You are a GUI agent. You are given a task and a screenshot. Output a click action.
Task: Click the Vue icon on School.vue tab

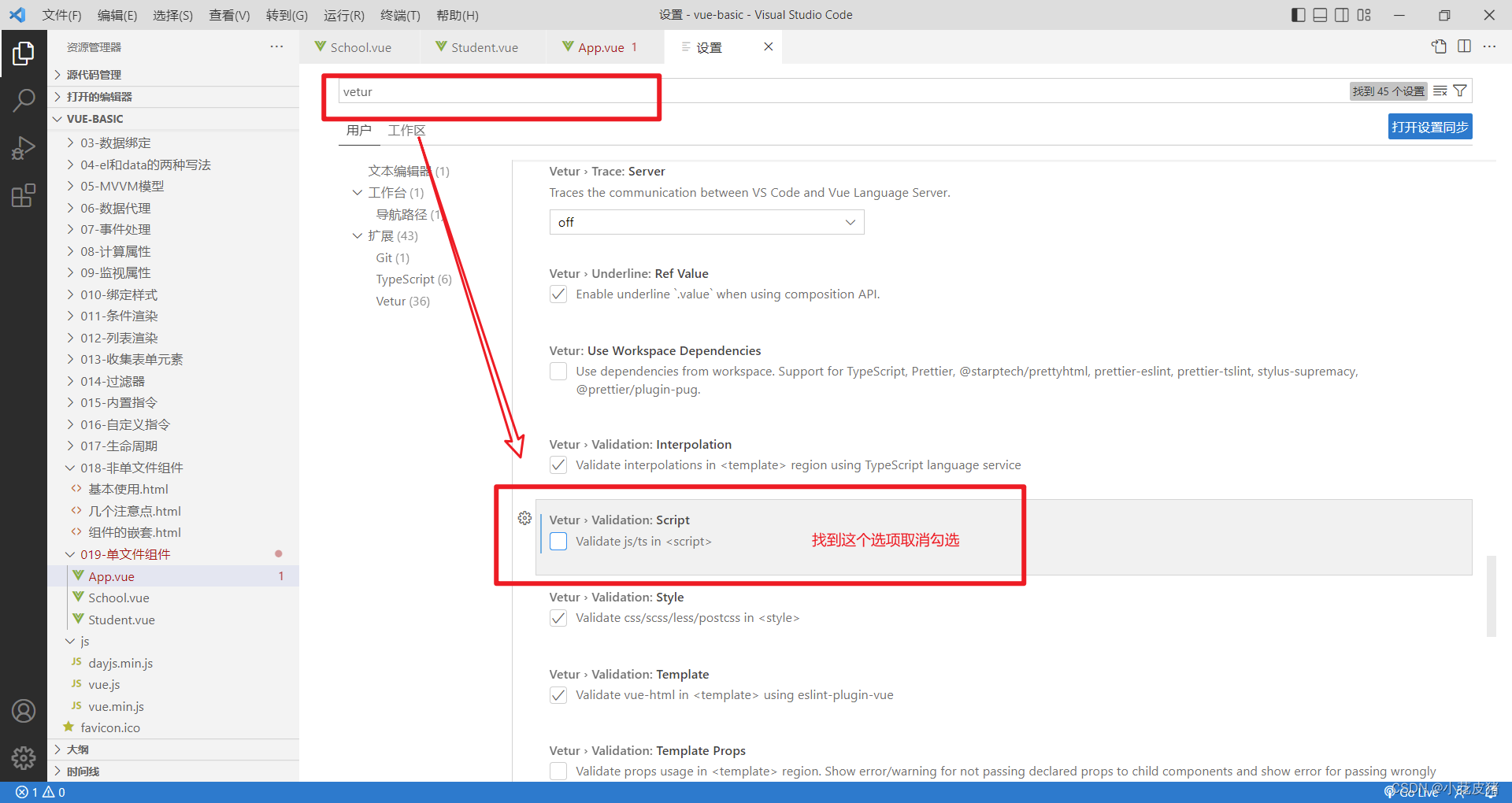321,47
